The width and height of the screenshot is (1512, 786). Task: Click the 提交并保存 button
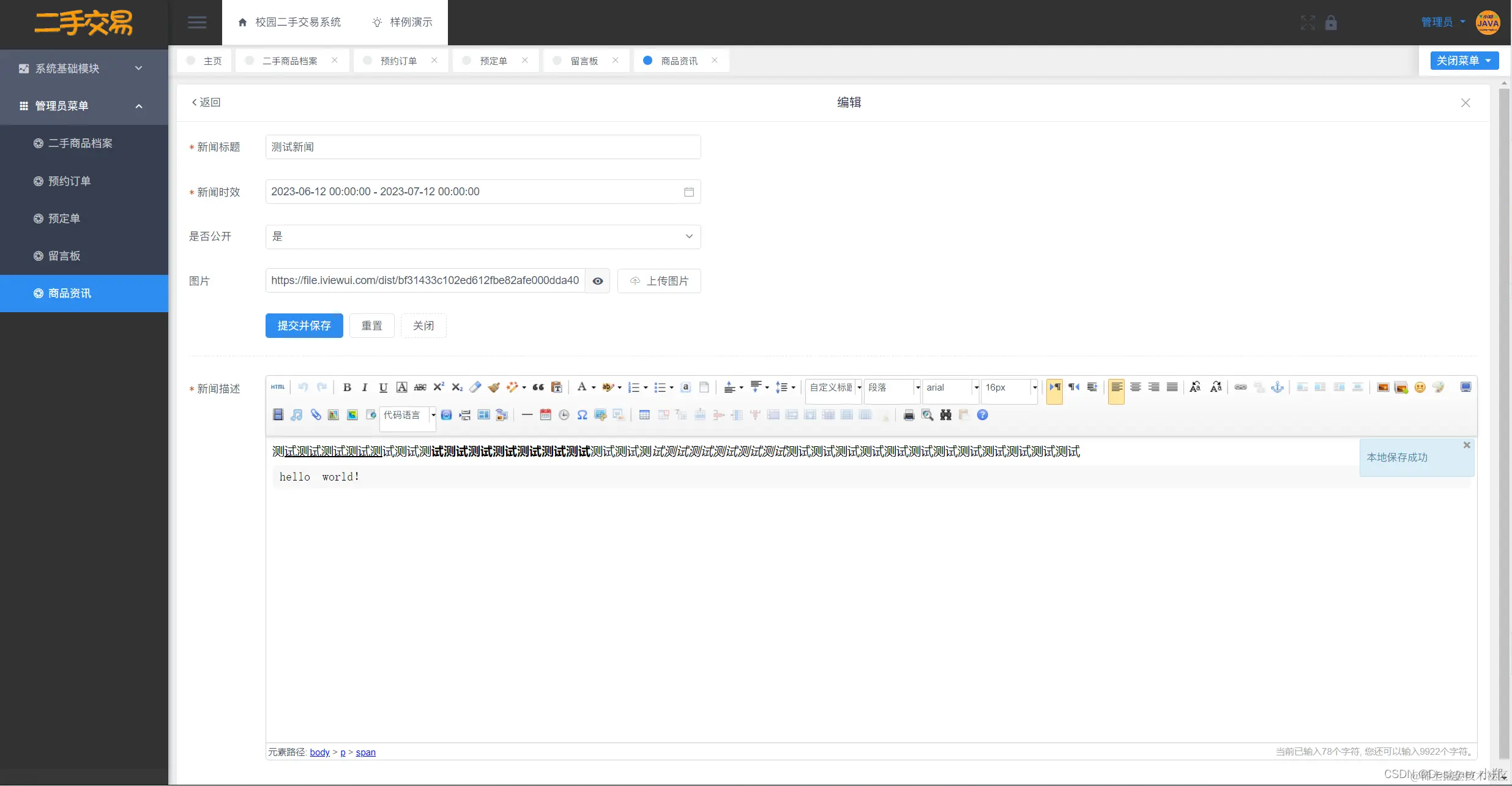[304, 326]
